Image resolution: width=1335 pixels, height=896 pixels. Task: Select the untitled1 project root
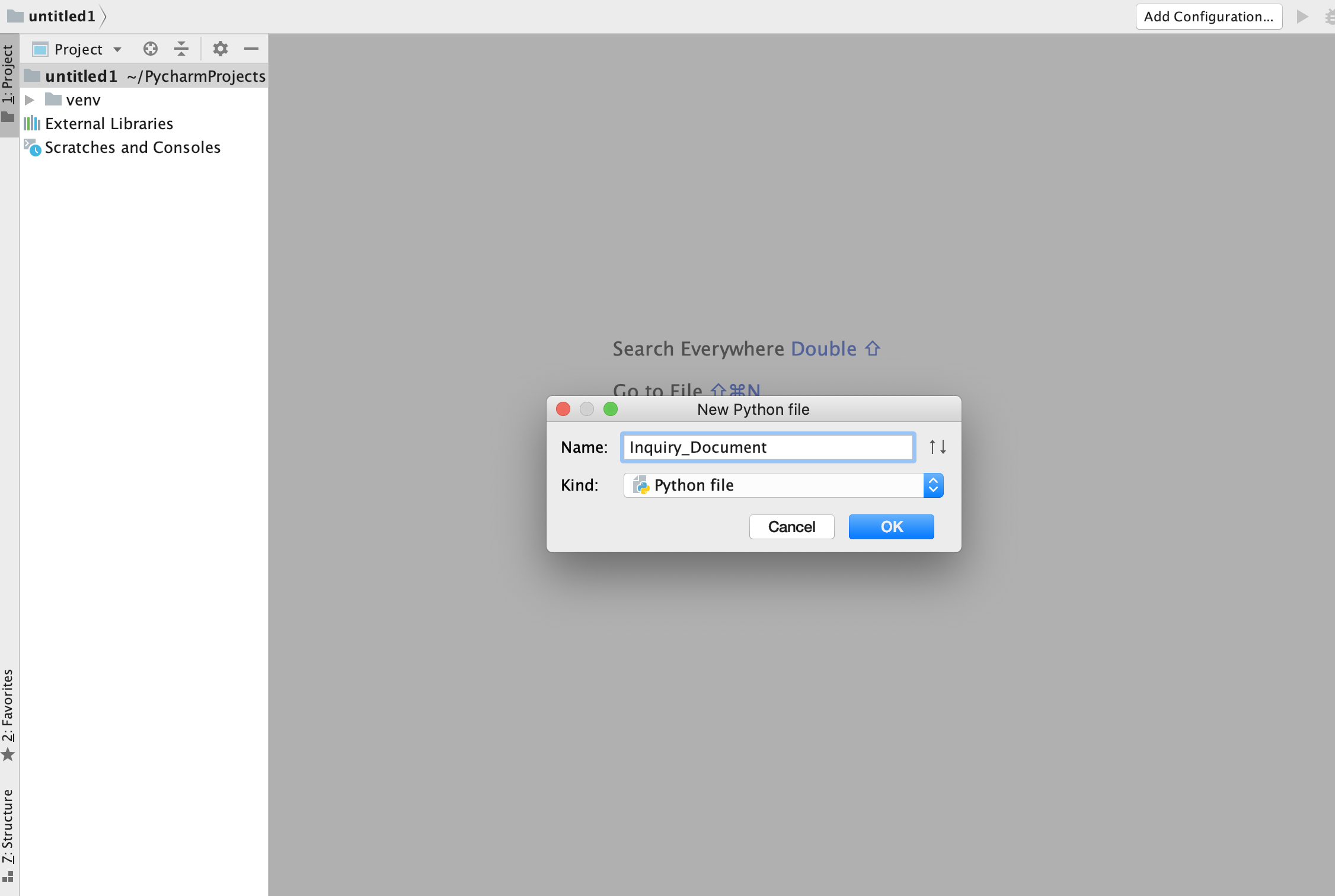click(x=82, y=76)
